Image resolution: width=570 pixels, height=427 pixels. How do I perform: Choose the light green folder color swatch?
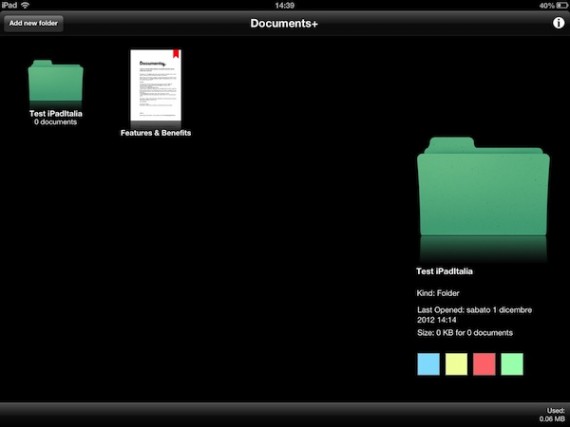click(512, 364)
